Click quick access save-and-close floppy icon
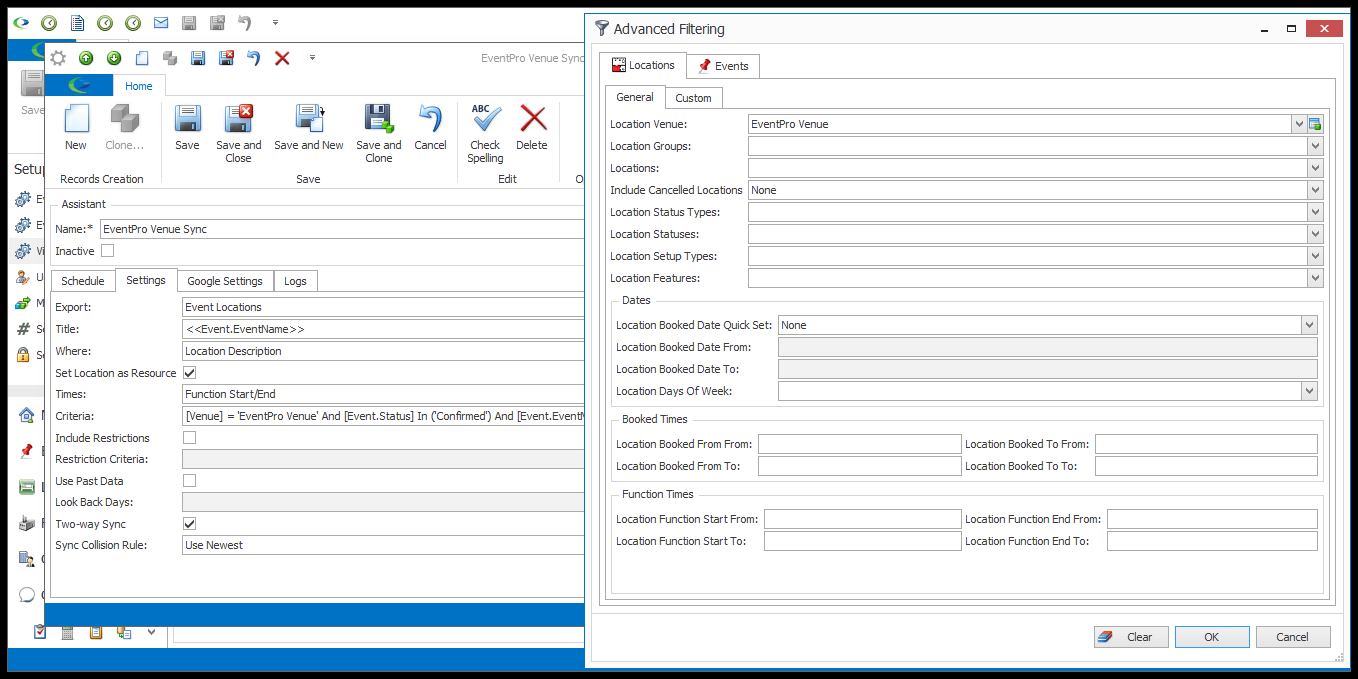 (x=226, y=58)
